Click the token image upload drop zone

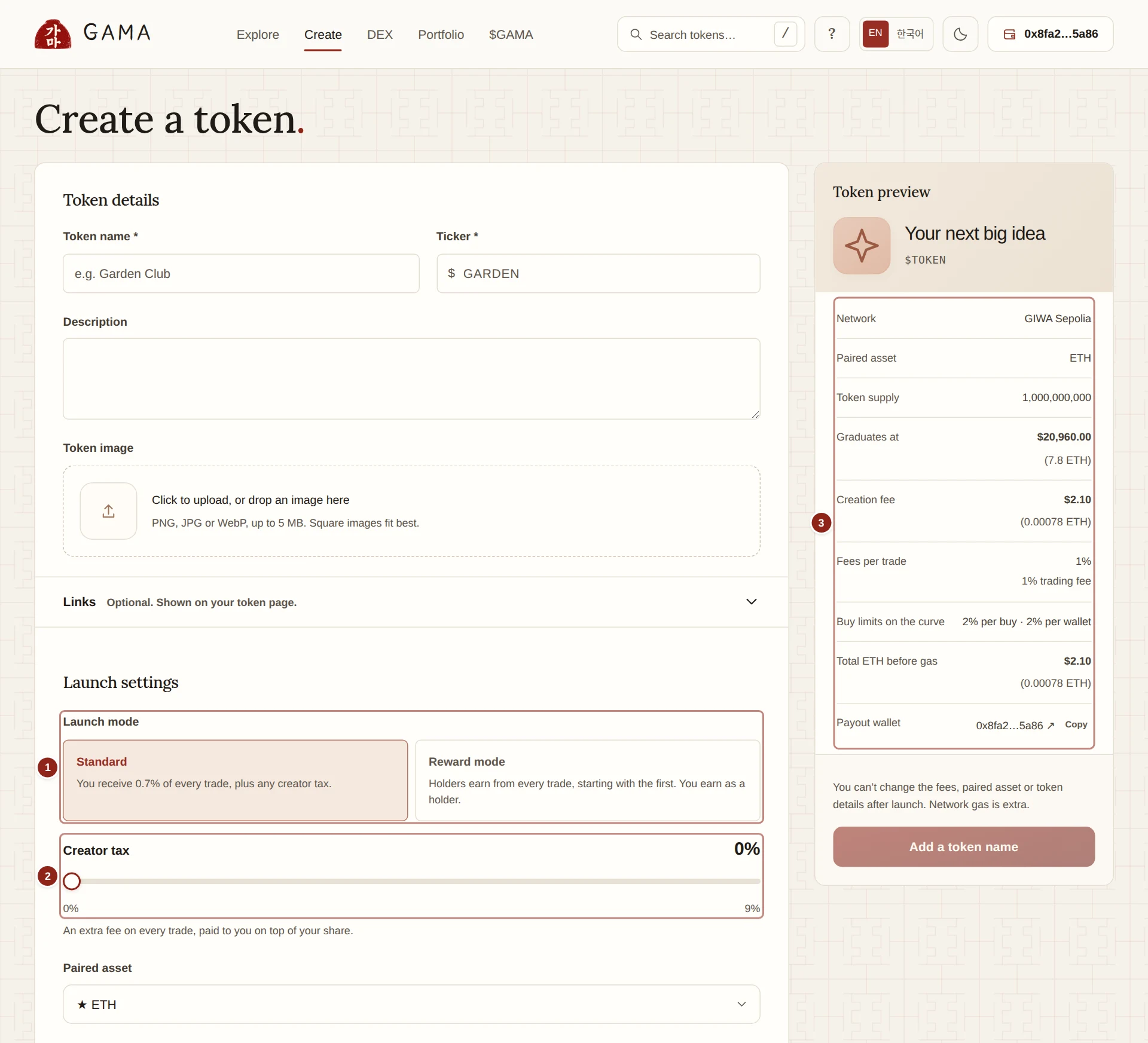click(411, 511)
